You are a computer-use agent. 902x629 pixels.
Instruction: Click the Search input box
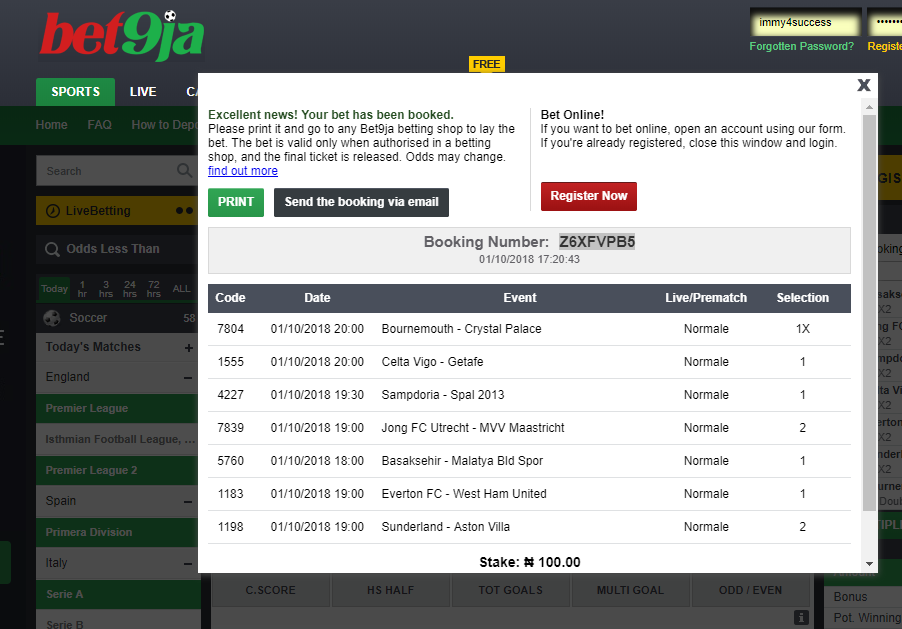[x=117, y=171]
